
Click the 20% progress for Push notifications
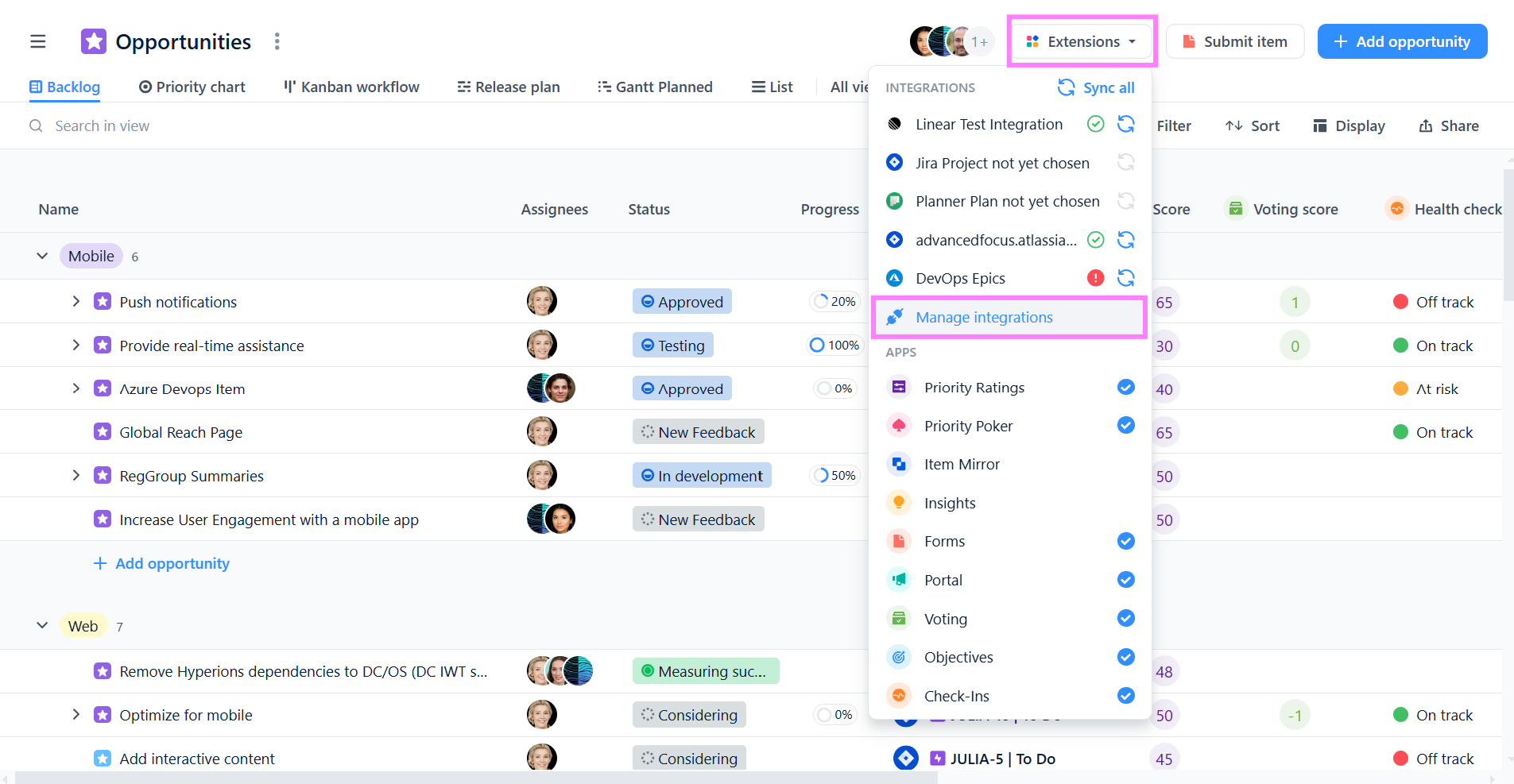point(834,302)
